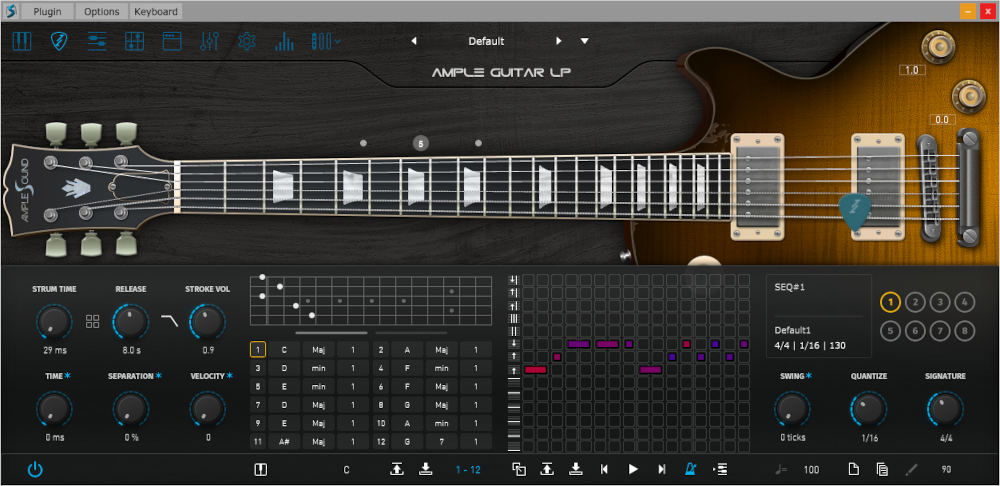Click the save sequence download icon
This screenshot has width=1000, height=486.
point(575,470)
